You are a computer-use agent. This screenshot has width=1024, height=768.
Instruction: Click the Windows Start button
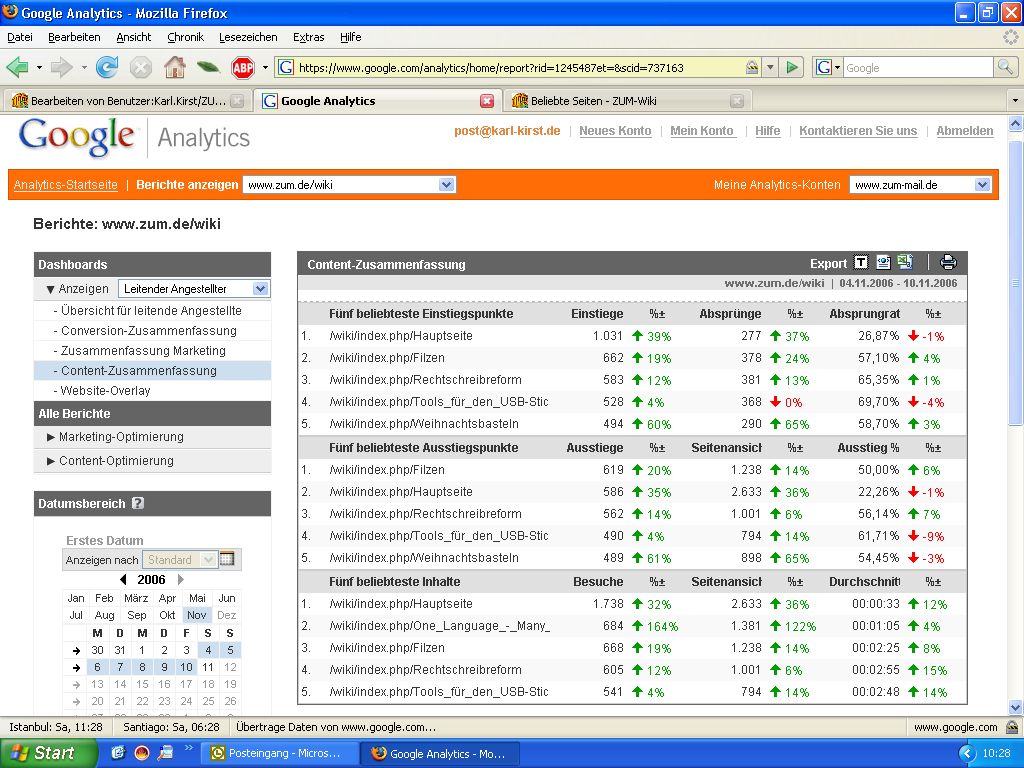pos(43,753)
